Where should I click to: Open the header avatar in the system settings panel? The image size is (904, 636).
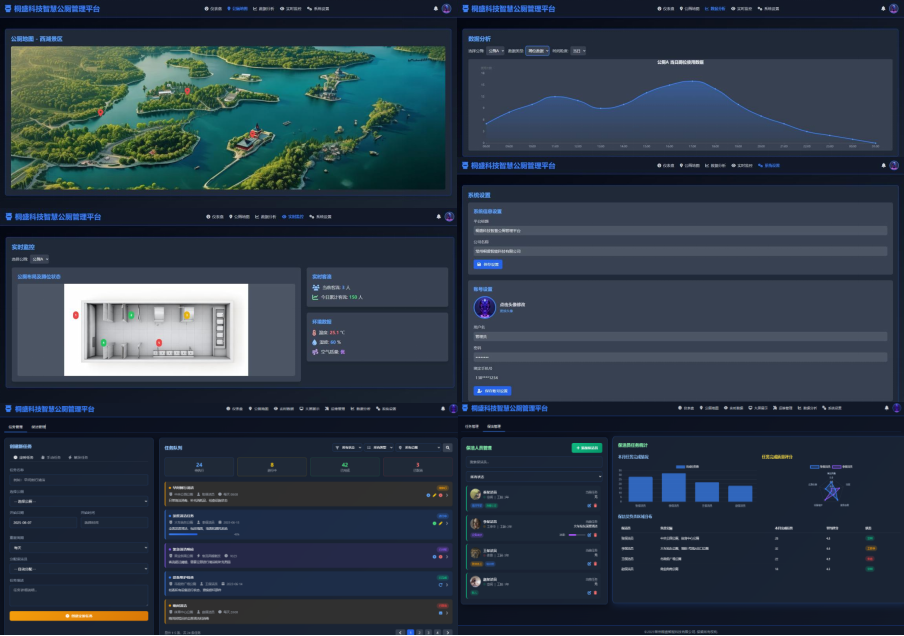tap(894, 165)
